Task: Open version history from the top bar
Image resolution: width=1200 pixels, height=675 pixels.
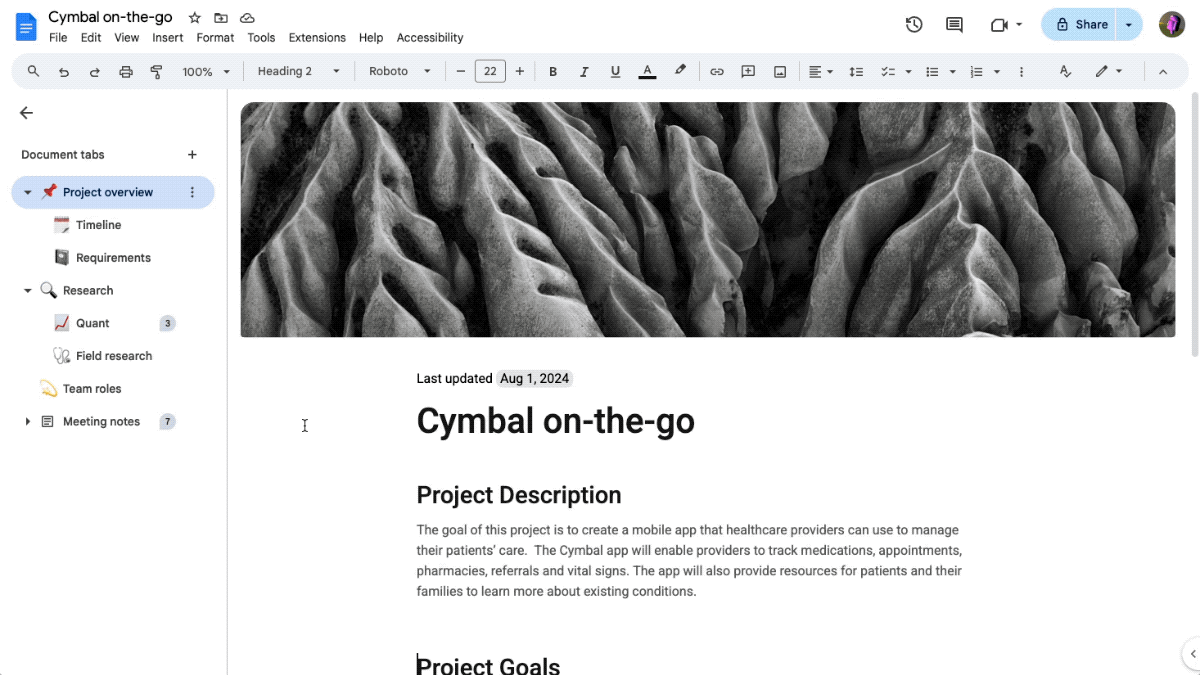Action: pos(913,25)
